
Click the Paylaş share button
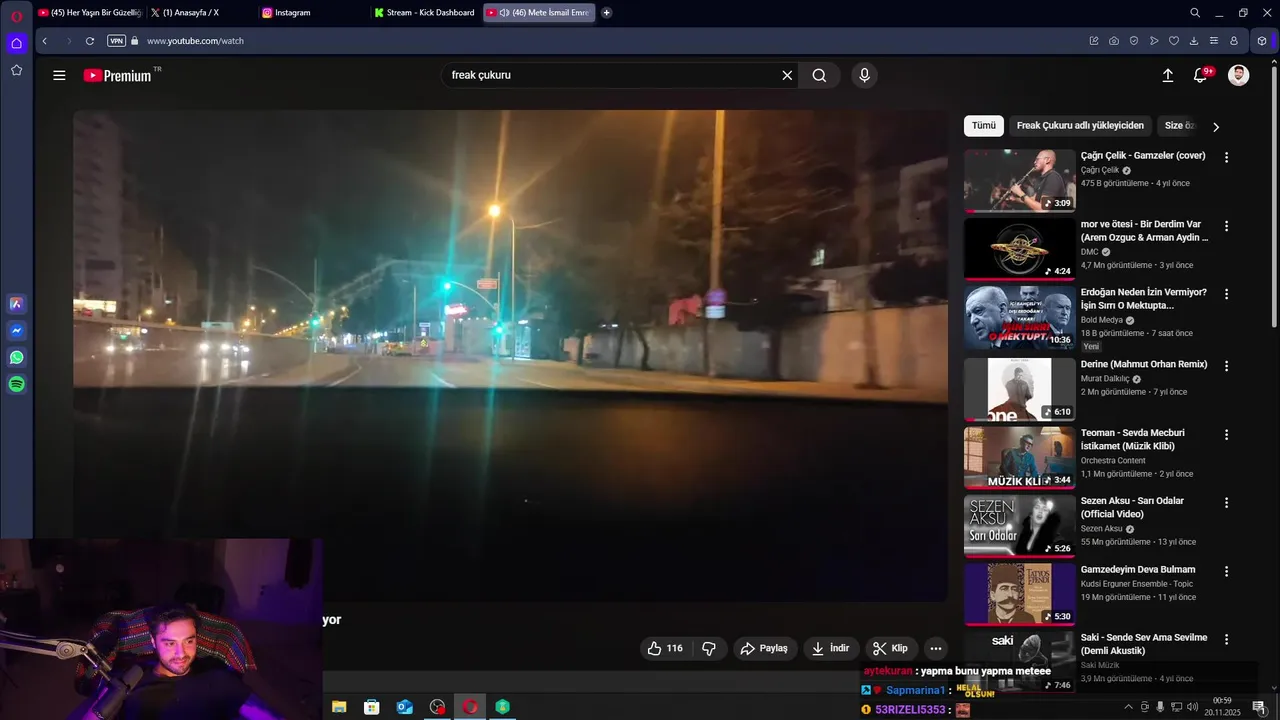point(764,648)
